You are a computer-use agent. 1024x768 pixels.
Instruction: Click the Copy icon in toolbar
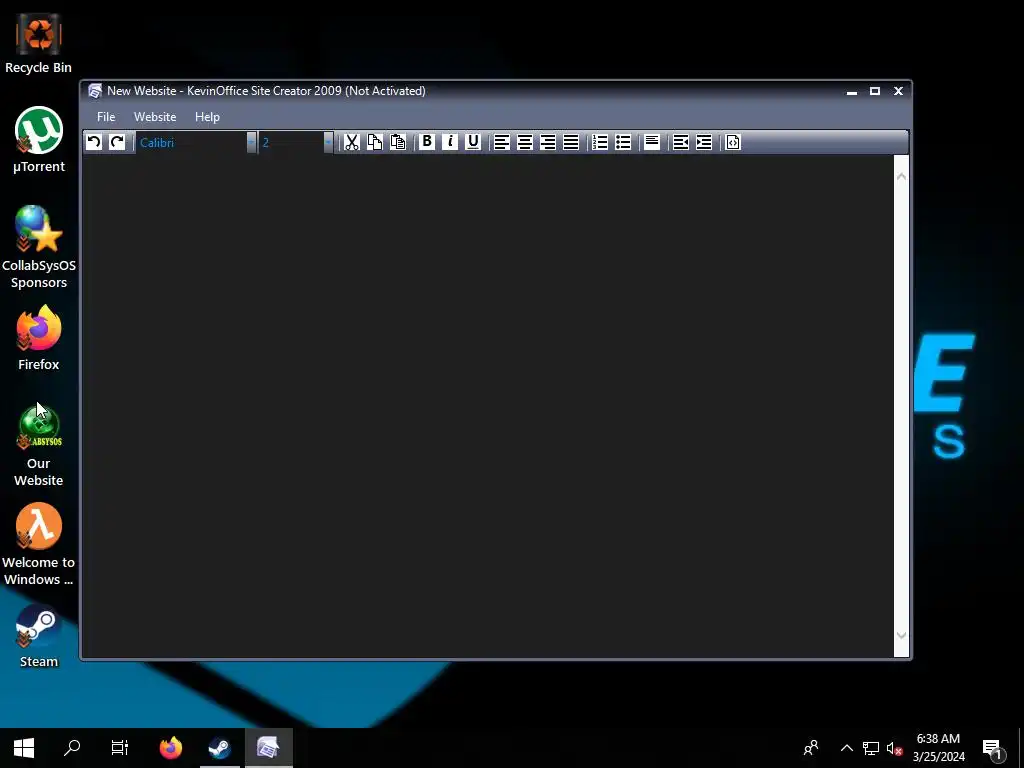pyautogui.click(x=375, y=142)
